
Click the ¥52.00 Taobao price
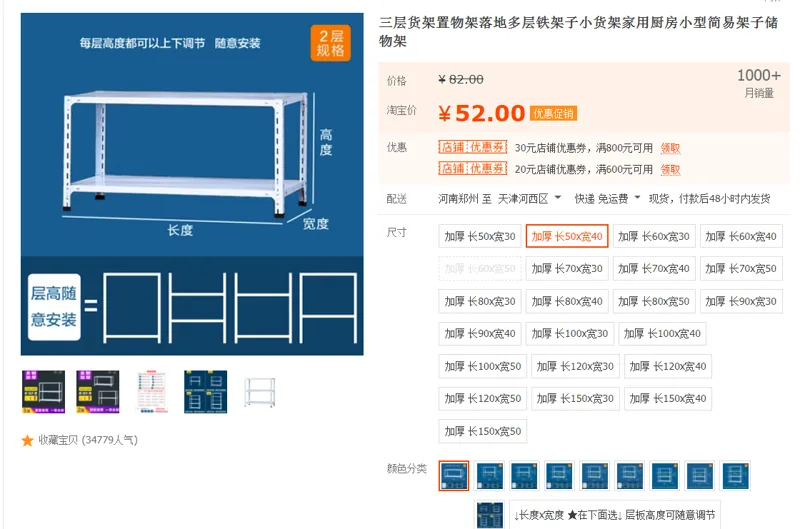(x=482, y=113)
